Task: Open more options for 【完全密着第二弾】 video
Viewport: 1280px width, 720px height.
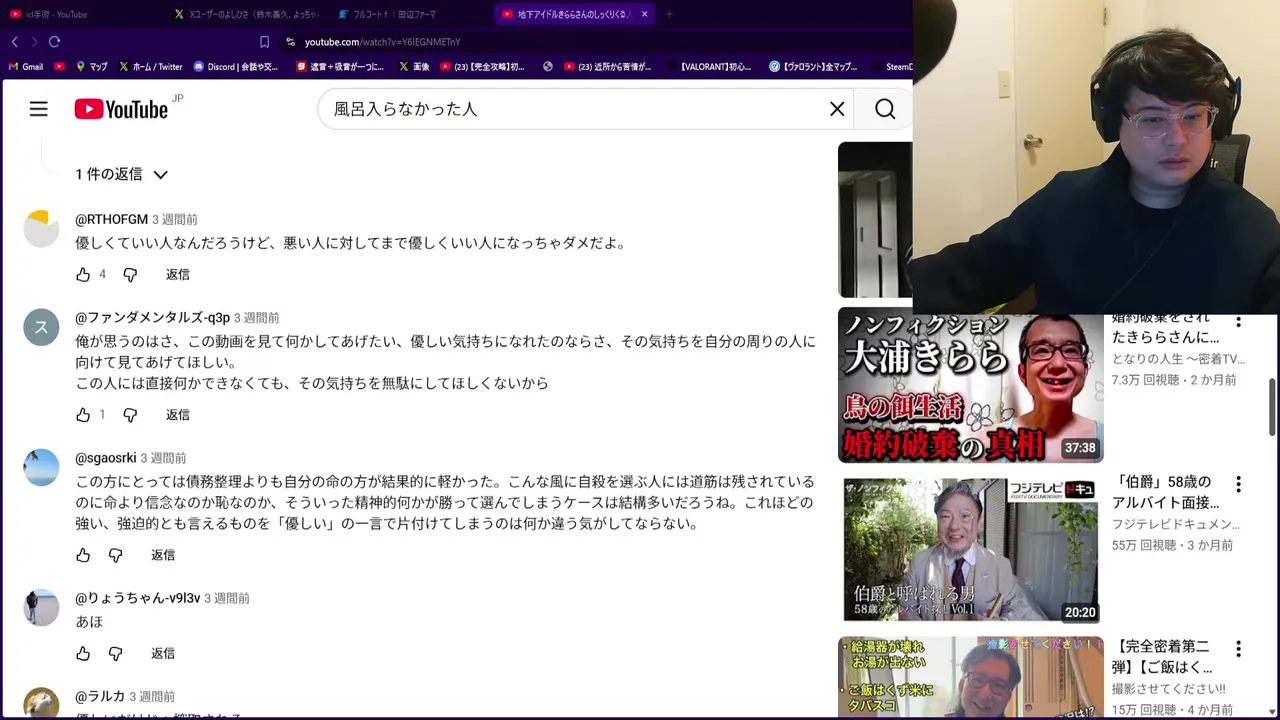Action: tap(1238, 649)
